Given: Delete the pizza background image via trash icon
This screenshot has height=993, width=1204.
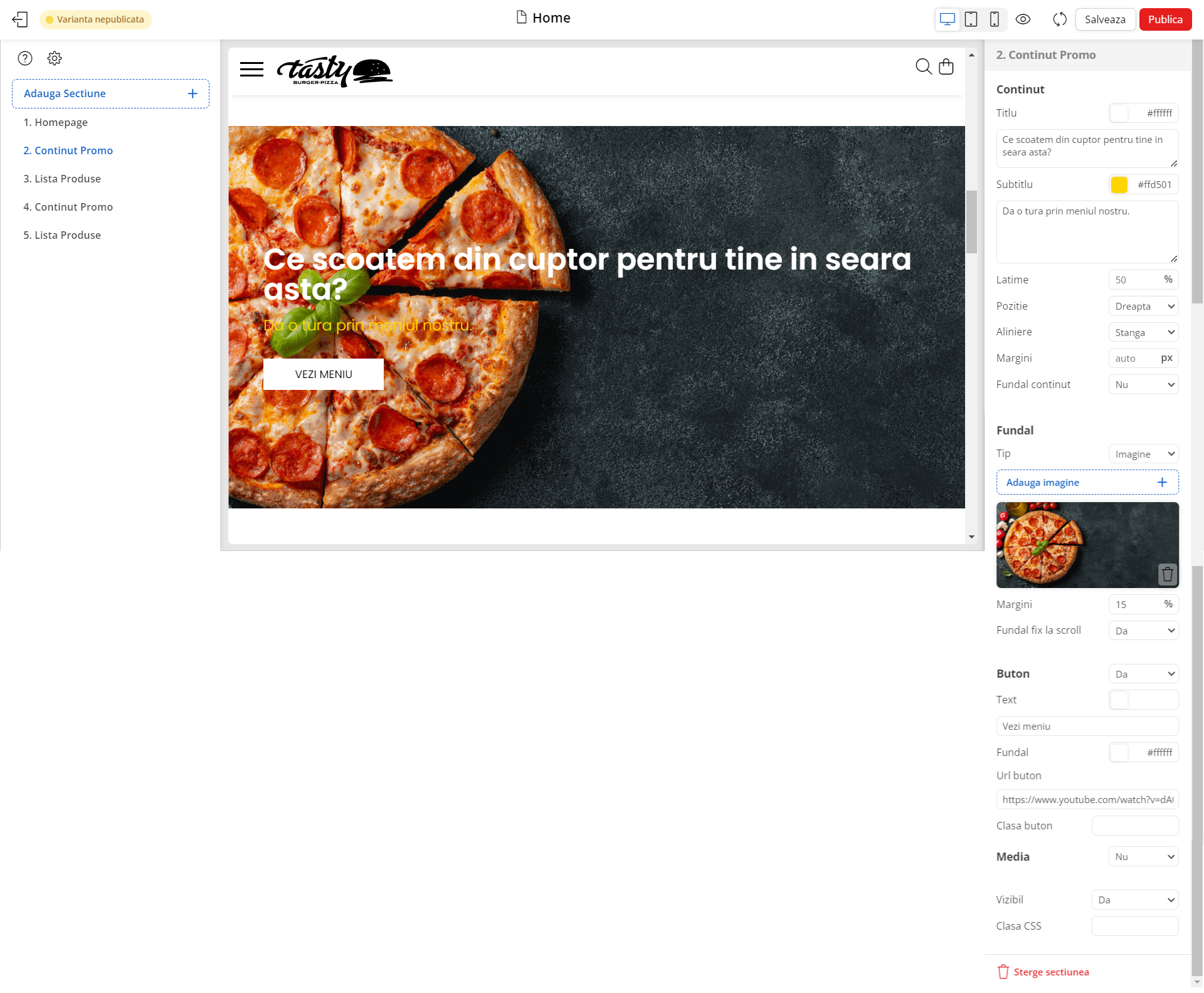Looking at the screenshot, I should coord(1167,574).
